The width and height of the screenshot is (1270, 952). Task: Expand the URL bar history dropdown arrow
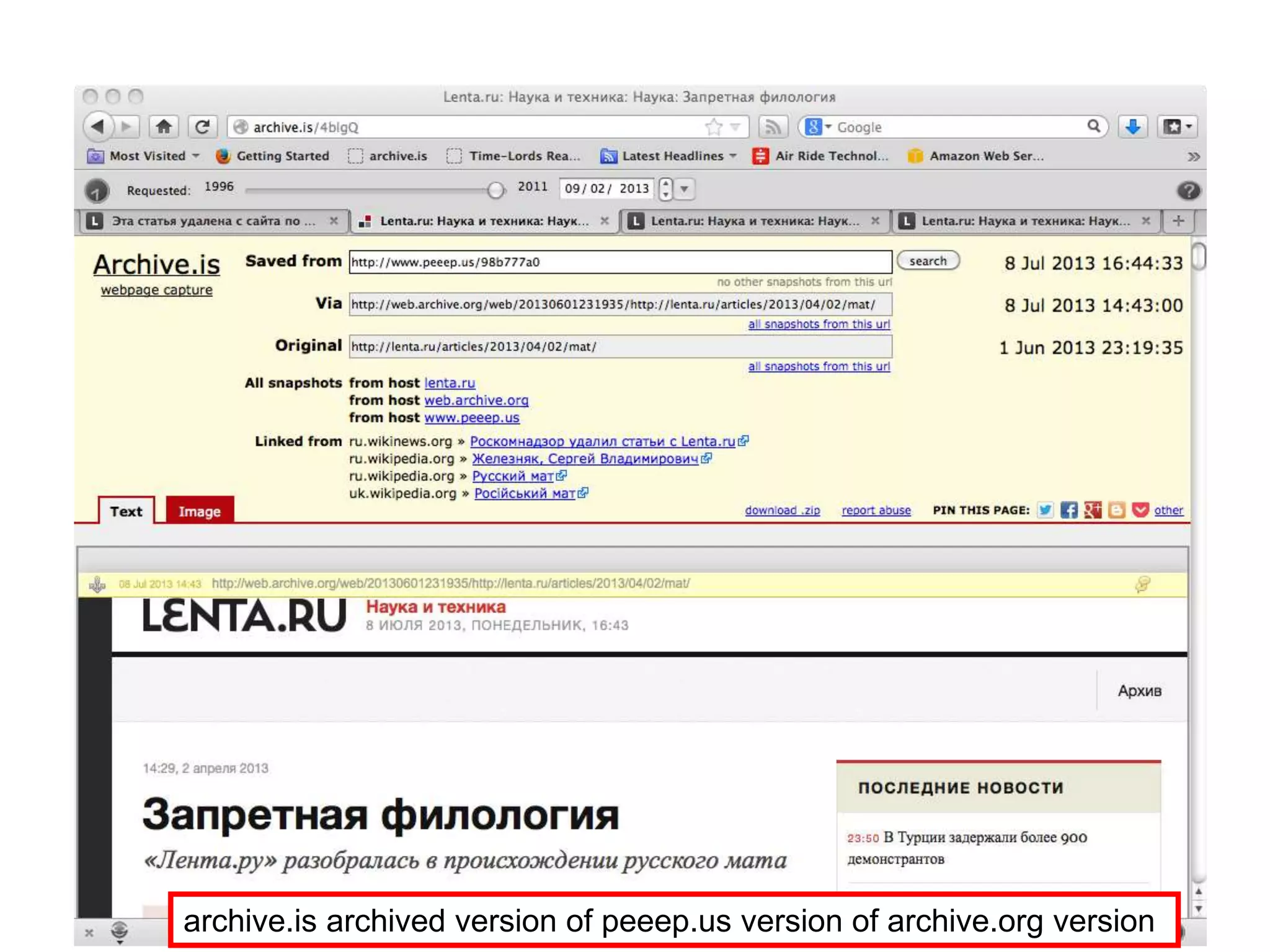[x=735, y=127]
